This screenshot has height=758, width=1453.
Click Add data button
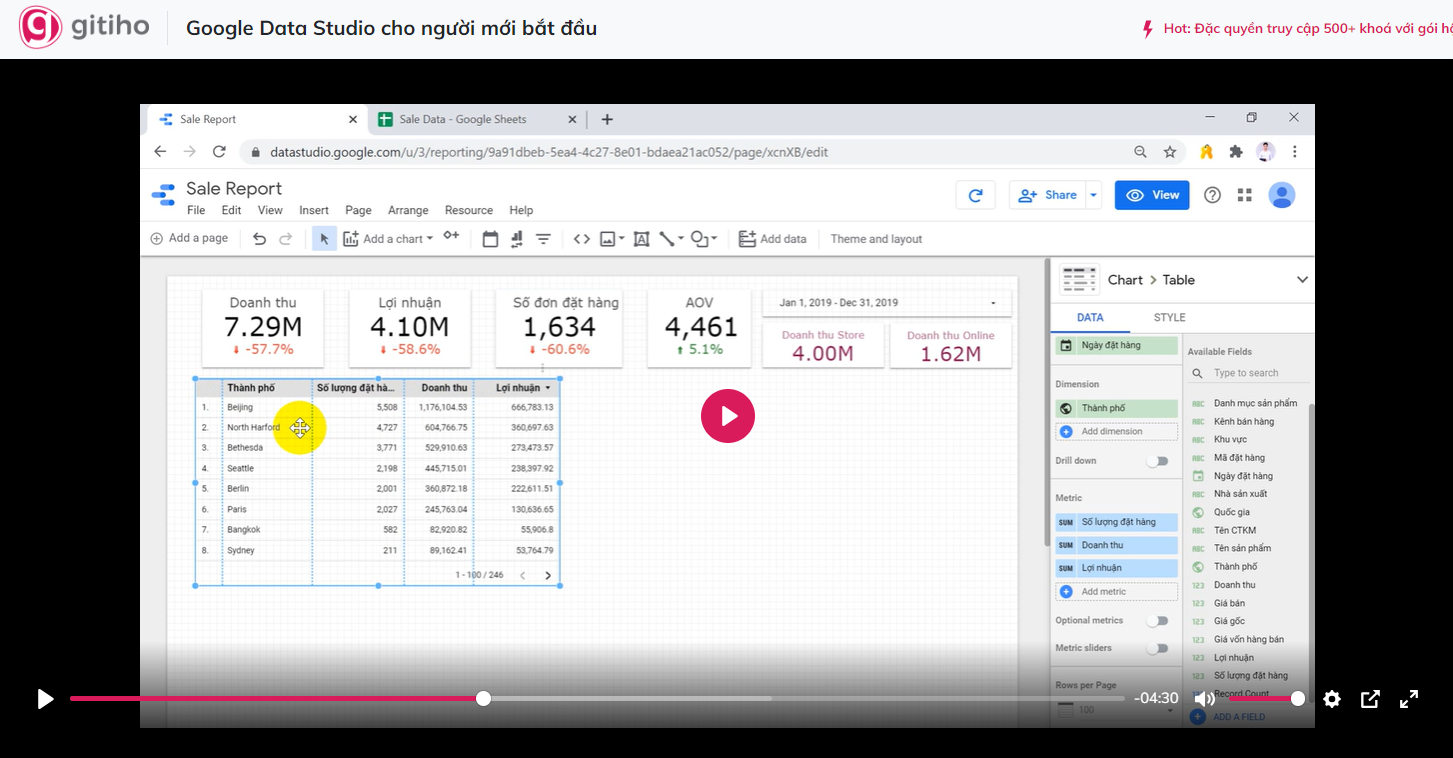772,239
